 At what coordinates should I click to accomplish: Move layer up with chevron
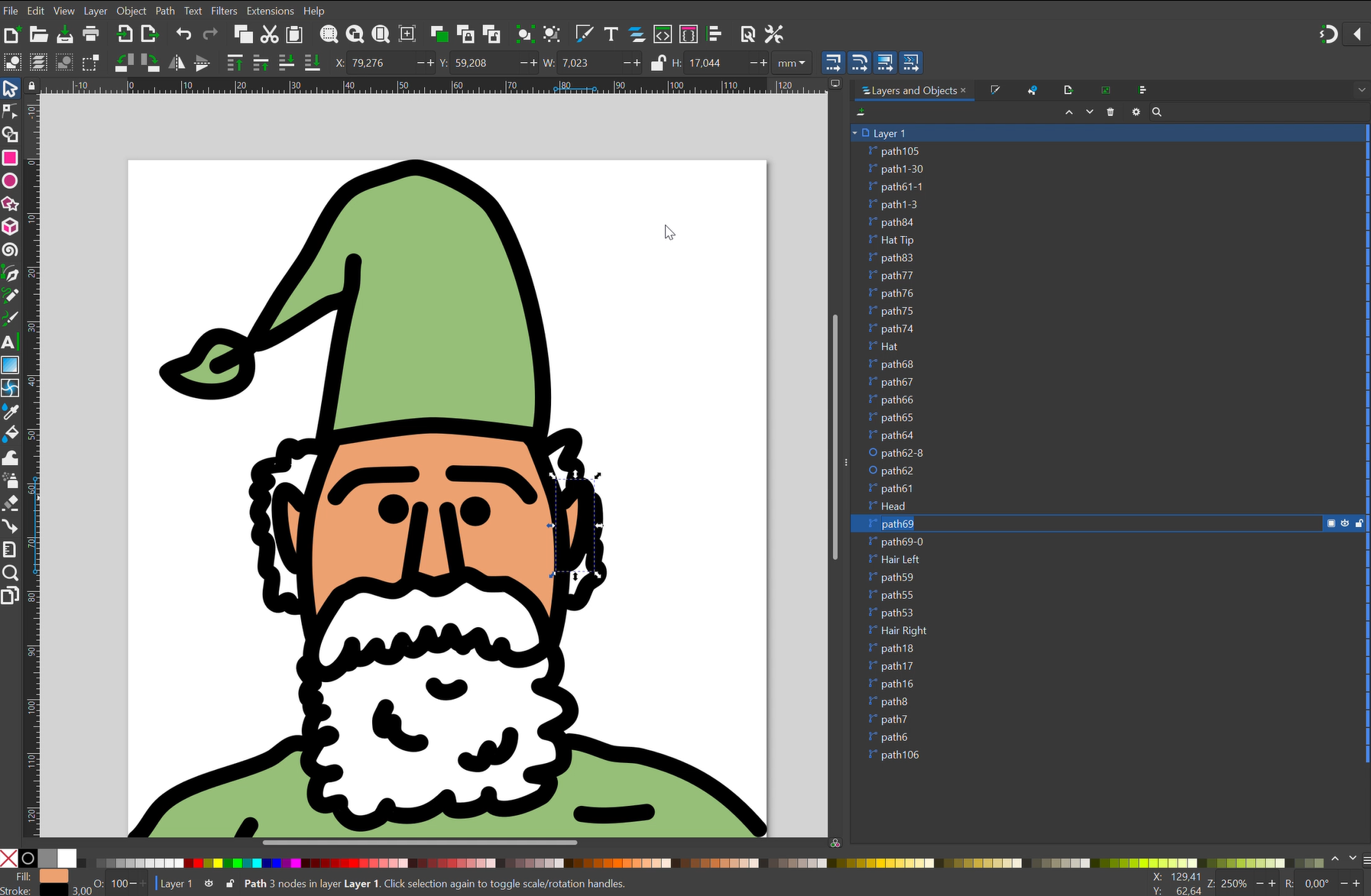pyautogui.click(x=1069, y=112)
